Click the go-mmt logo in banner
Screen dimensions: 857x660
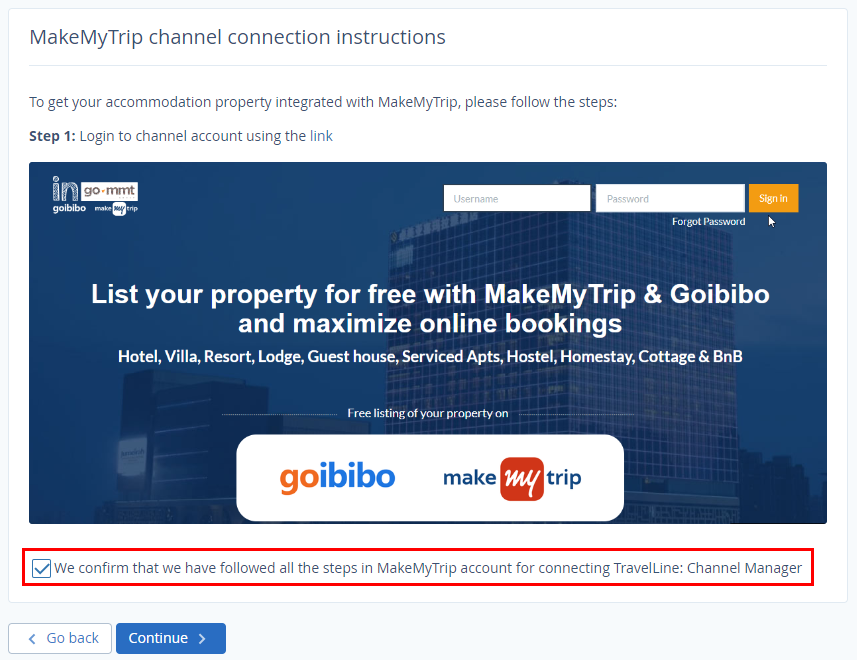coord(109,191)
